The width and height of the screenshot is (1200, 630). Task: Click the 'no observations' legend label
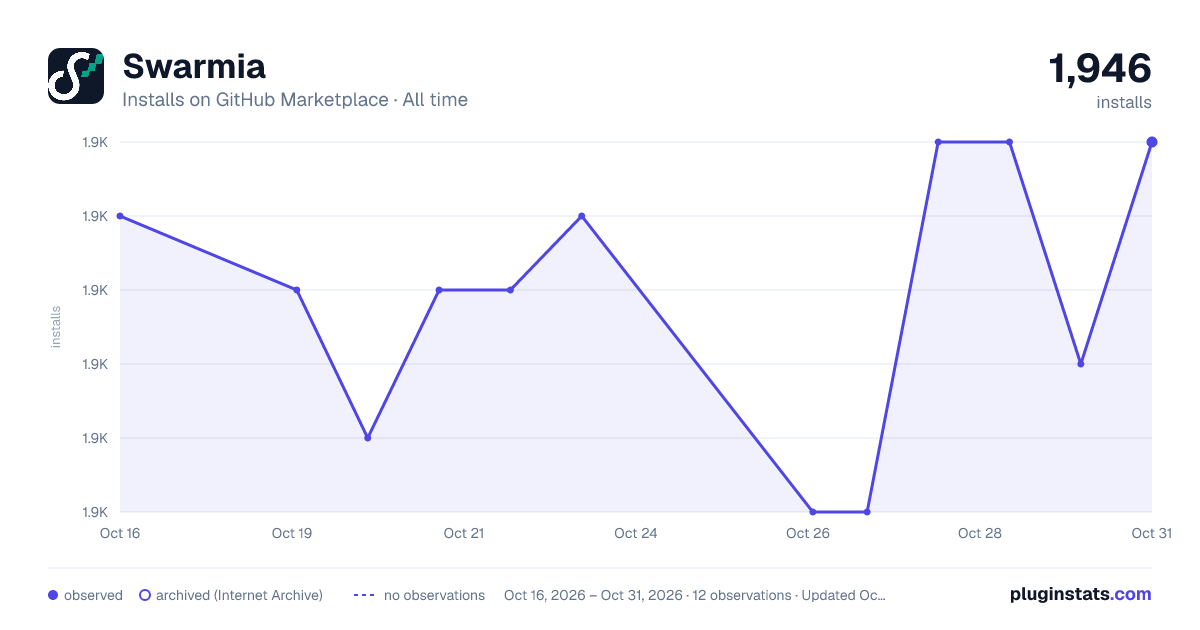(x=434, y=595)
